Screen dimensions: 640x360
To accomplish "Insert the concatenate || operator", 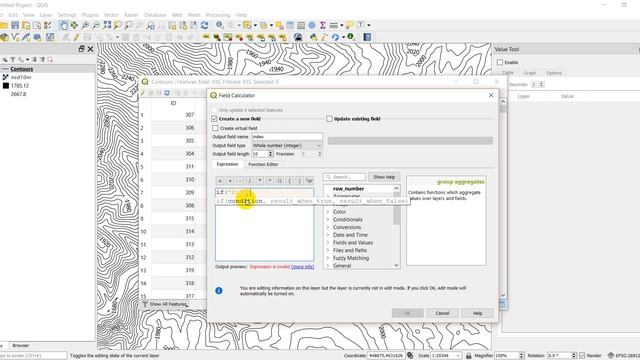I will 280,180.
